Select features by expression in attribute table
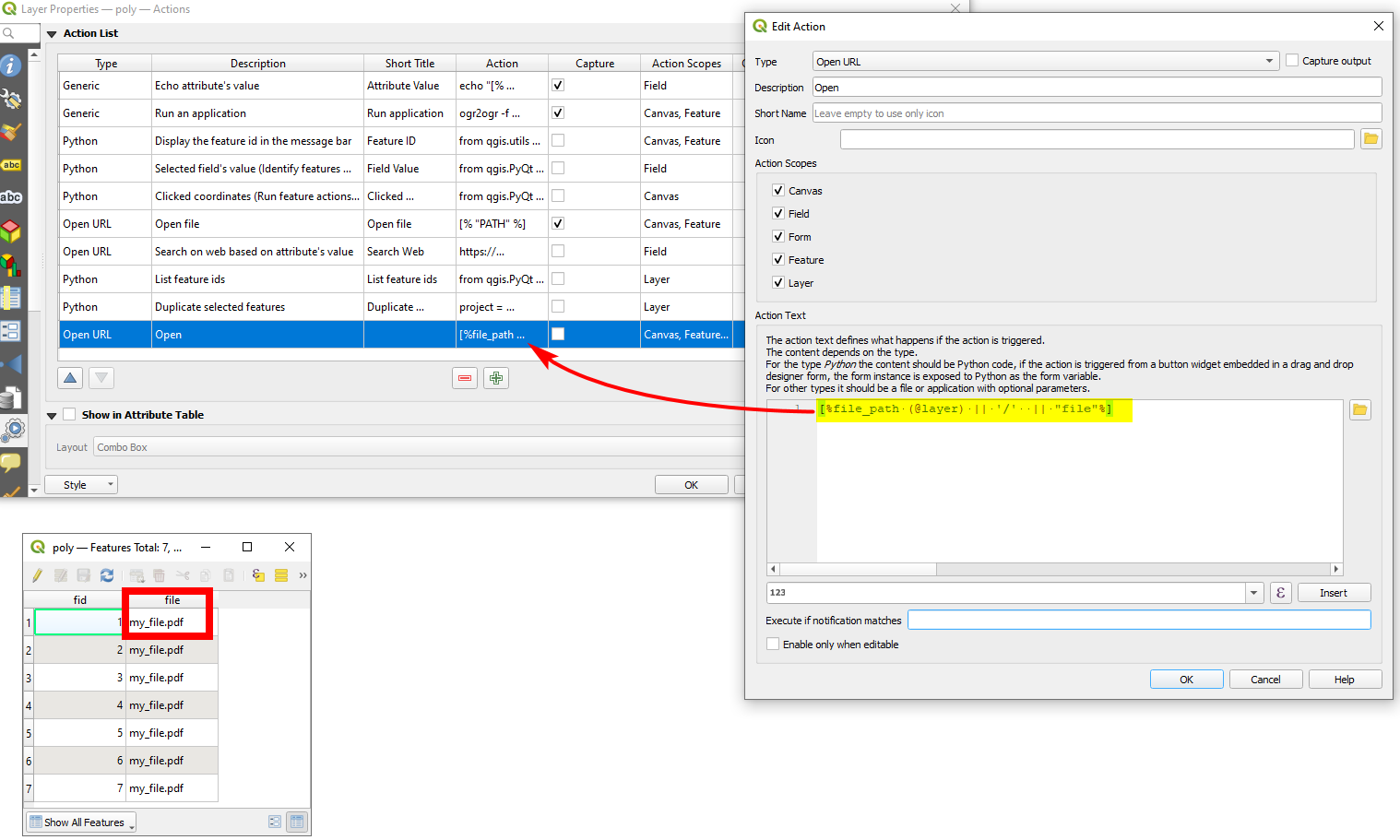Viewport: 1400px width, 840px height. coord(258,575)
